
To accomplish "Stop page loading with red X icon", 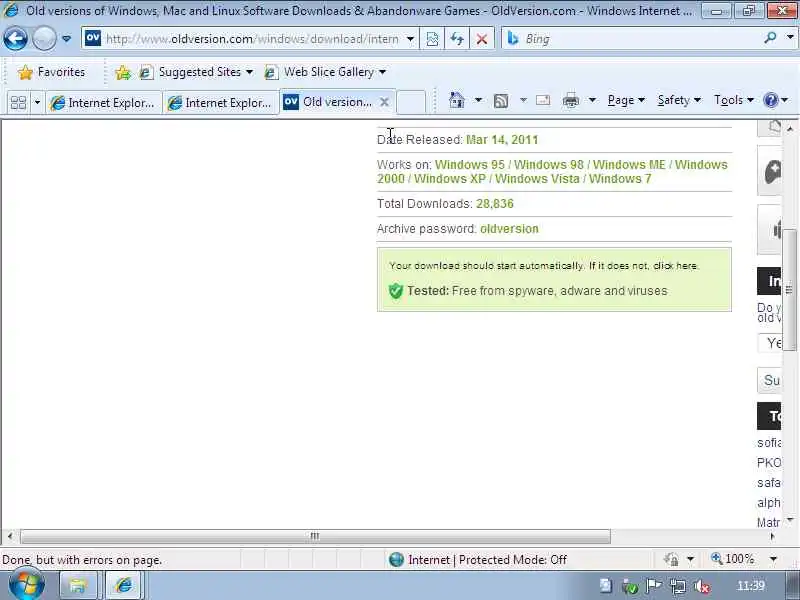I will (x=481, y=39).
